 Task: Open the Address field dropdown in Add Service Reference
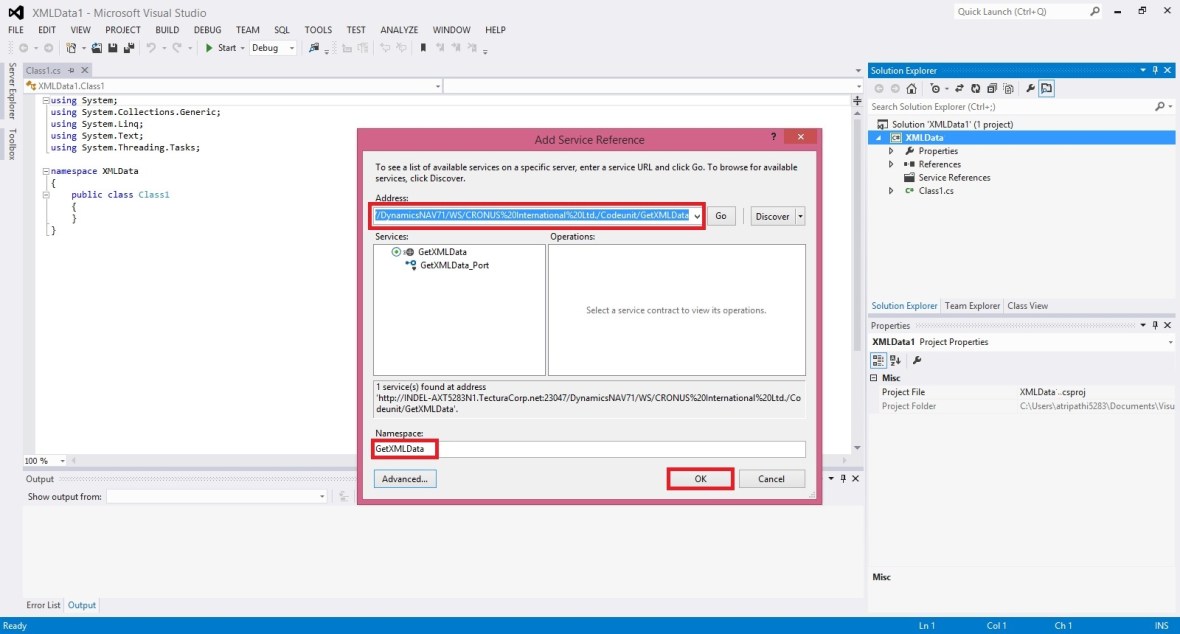[x=697, y=215]
